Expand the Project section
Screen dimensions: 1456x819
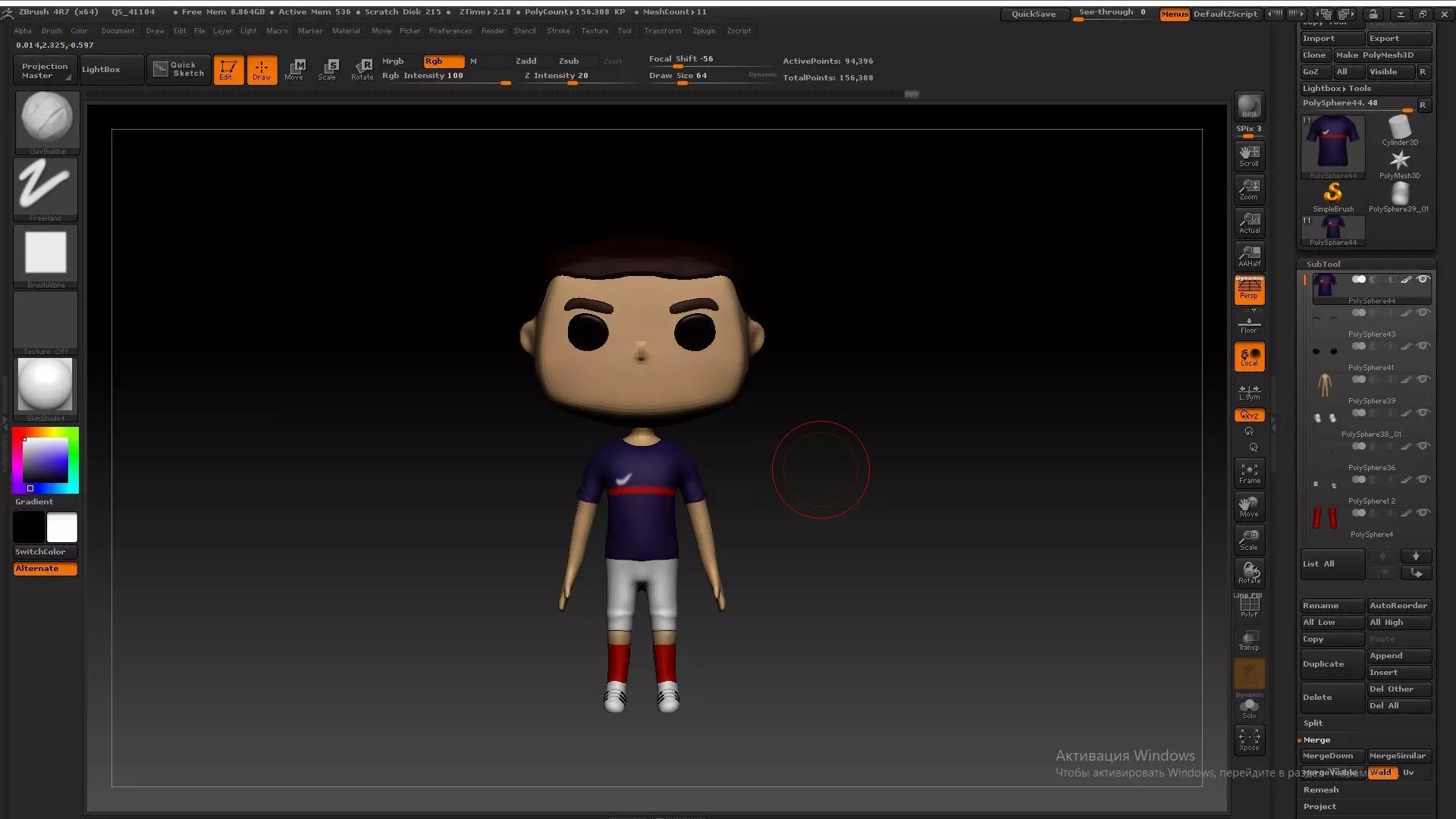pos(1319,807)
